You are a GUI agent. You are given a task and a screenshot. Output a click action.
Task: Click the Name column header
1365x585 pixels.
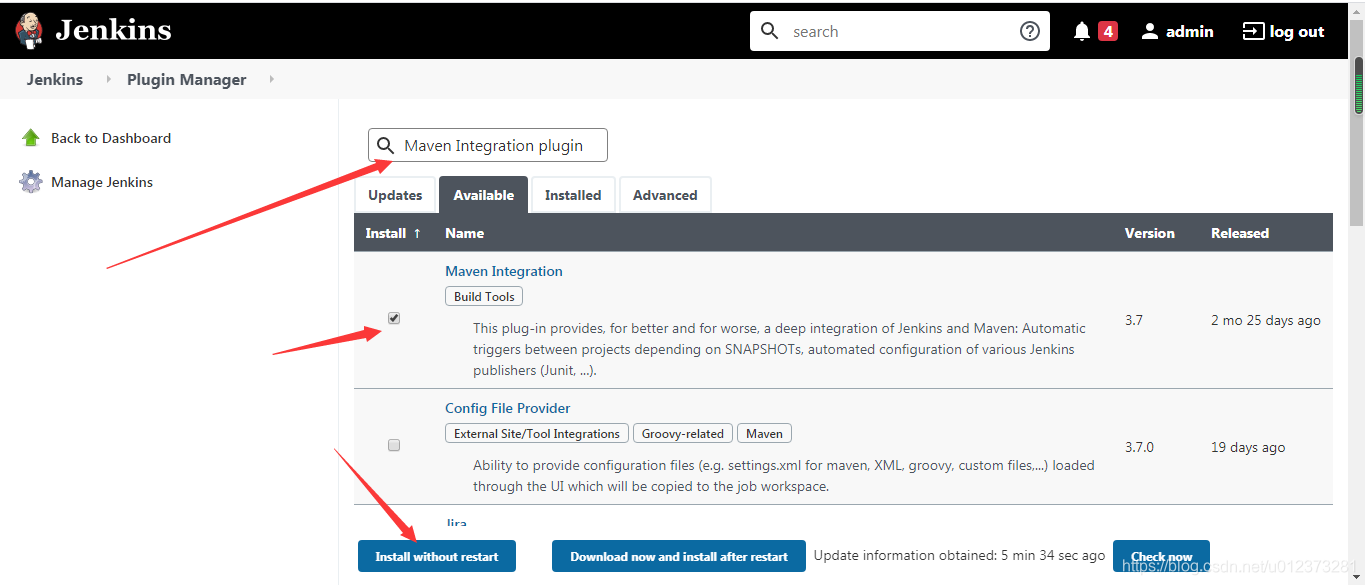point(465,233)
